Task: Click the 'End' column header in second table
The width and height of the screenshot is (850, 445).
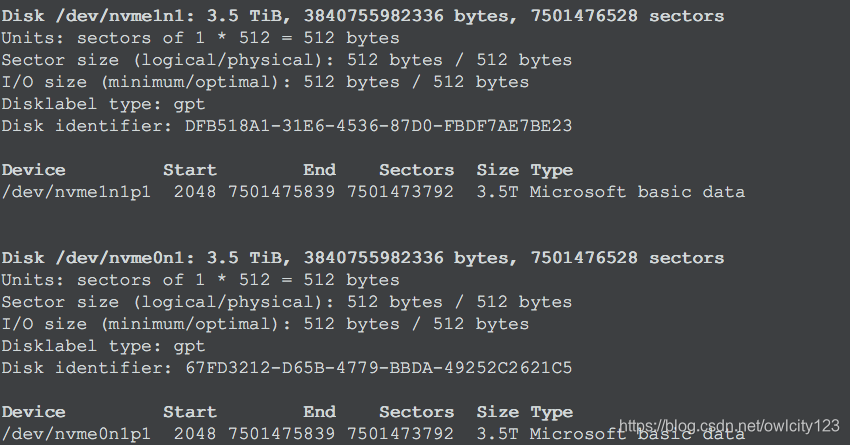Action: tap(319, 412)
